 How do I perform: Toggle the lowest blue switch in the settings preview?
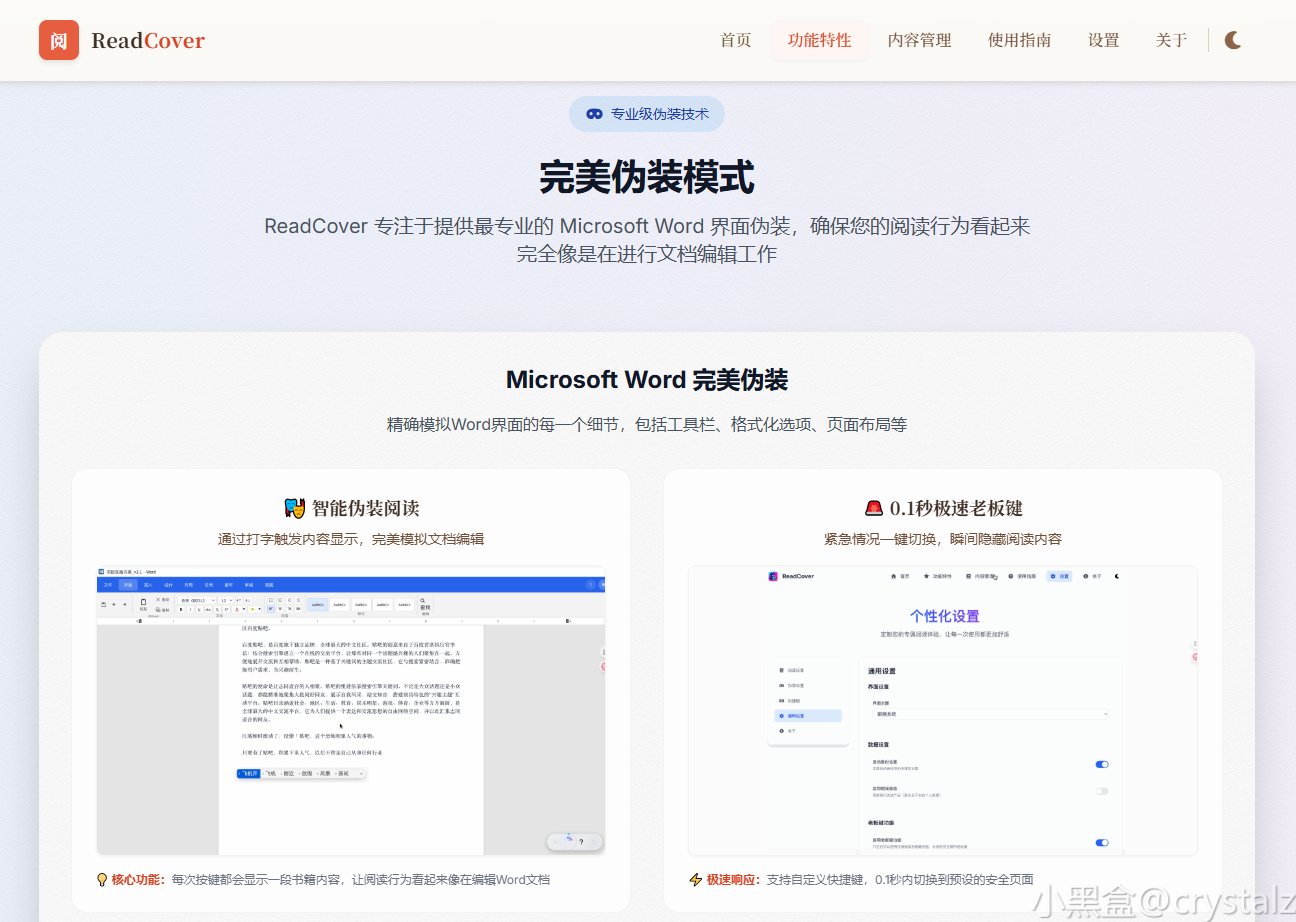1102,843
